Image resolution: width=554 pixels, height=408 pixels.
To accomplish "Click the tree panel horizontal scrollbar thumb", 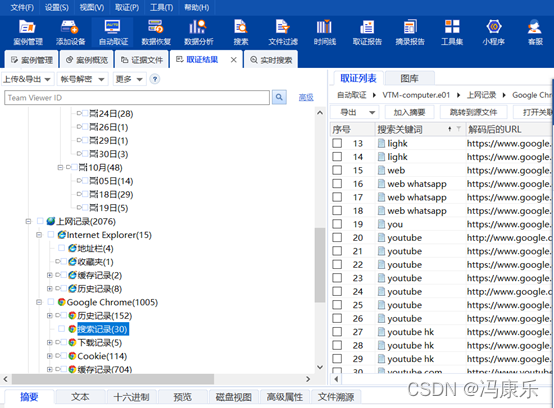I will (113, 379).
